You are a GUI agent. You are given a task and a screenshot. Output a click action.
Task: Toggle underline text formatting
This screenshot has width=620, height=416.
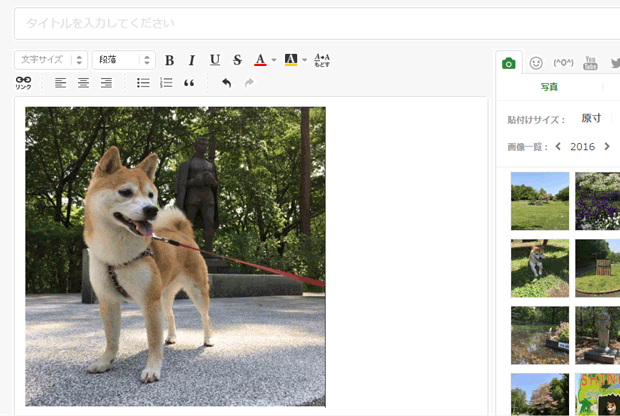[x=215, y=60]
